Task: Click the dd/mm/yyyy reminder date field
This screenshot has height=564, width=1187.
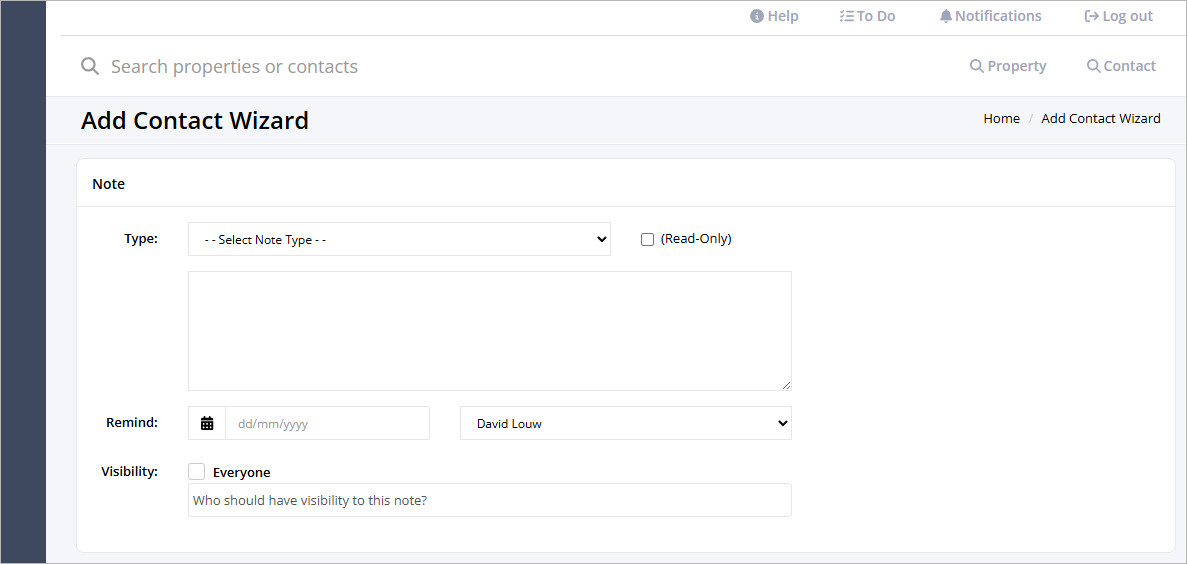Action: pyautogui.click(x=327, y=423)
